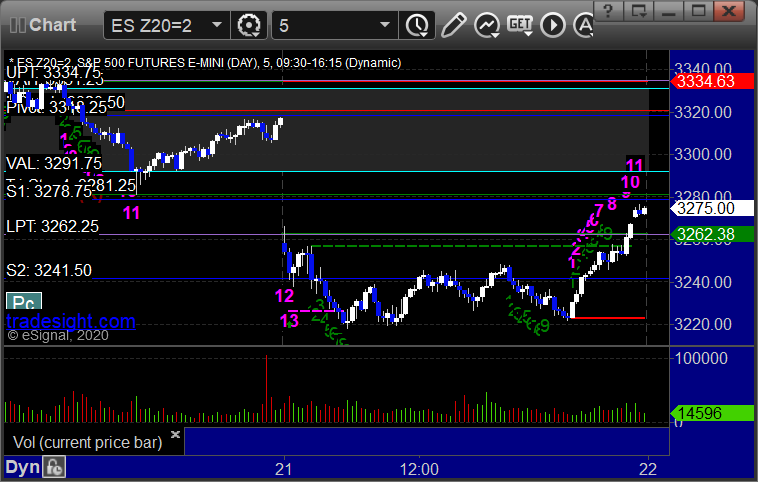Select the pencil drawing tool
The width and height of the screenshot is (758, 482).
coord(453,25)
